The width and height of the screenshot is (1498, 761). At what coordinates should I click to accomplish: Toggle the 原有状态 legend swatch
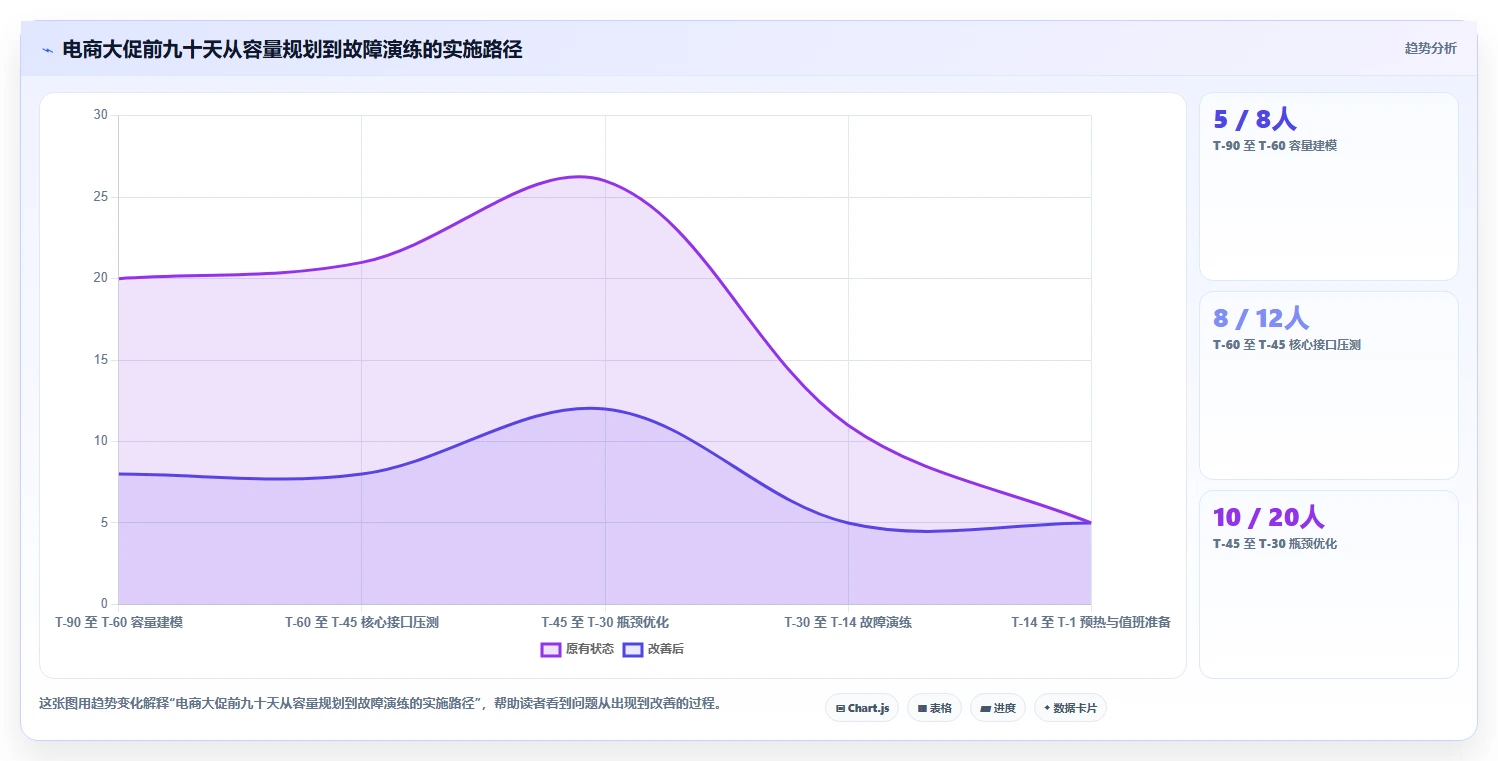point(551,649)
